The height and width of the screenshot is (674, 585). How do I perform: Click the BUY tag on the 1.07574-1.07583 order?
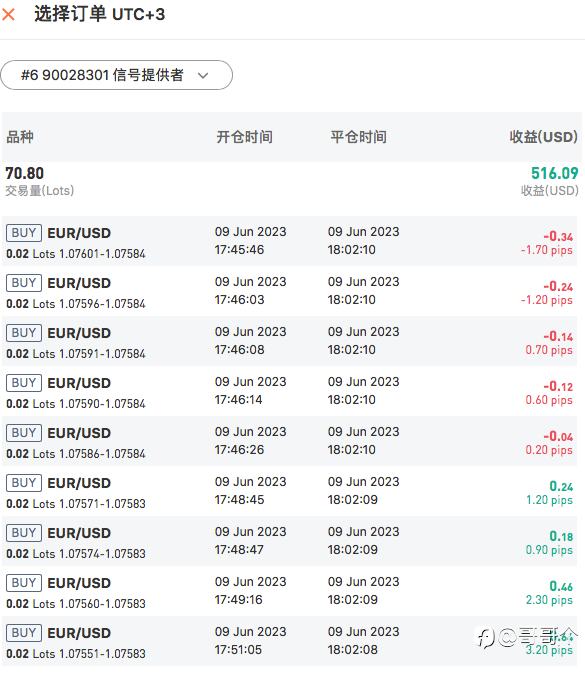click(x=24, y=533)
